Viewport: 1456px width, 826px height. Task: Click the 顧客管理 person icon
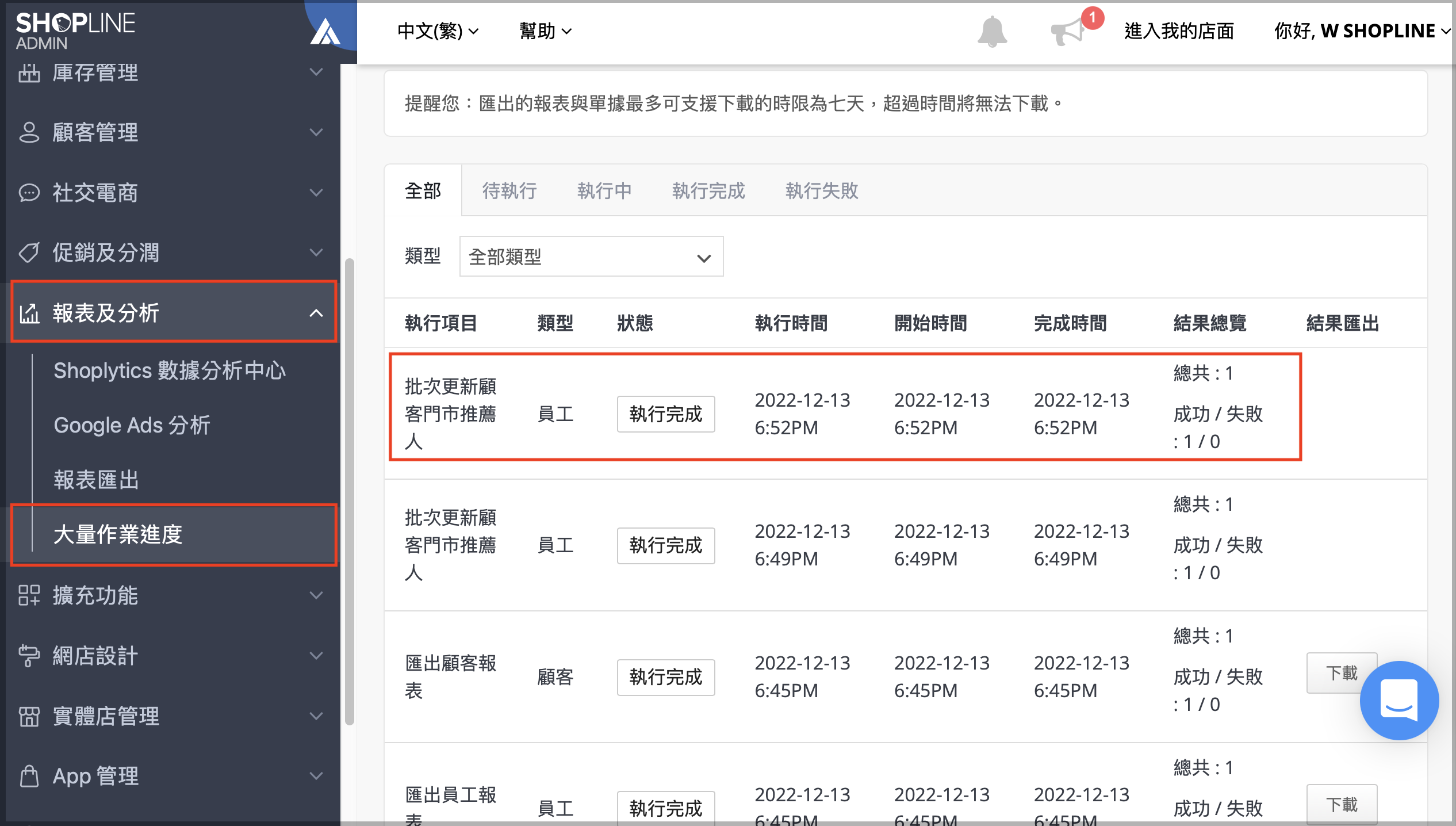click(x=29, y=132)
